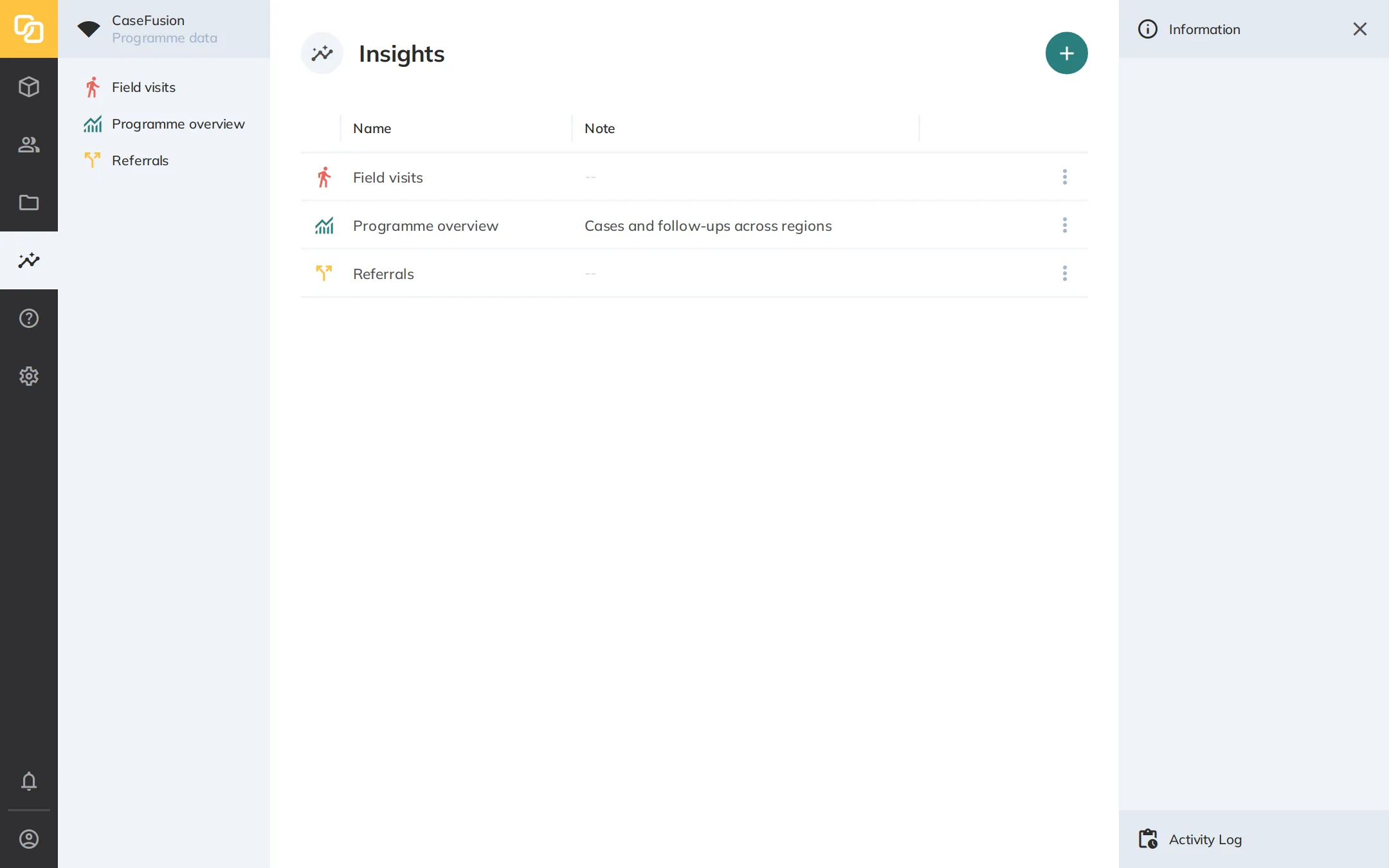1389x868 pixels.
Task: Click the Insights page heading
Action: click(x=401, y=54)
